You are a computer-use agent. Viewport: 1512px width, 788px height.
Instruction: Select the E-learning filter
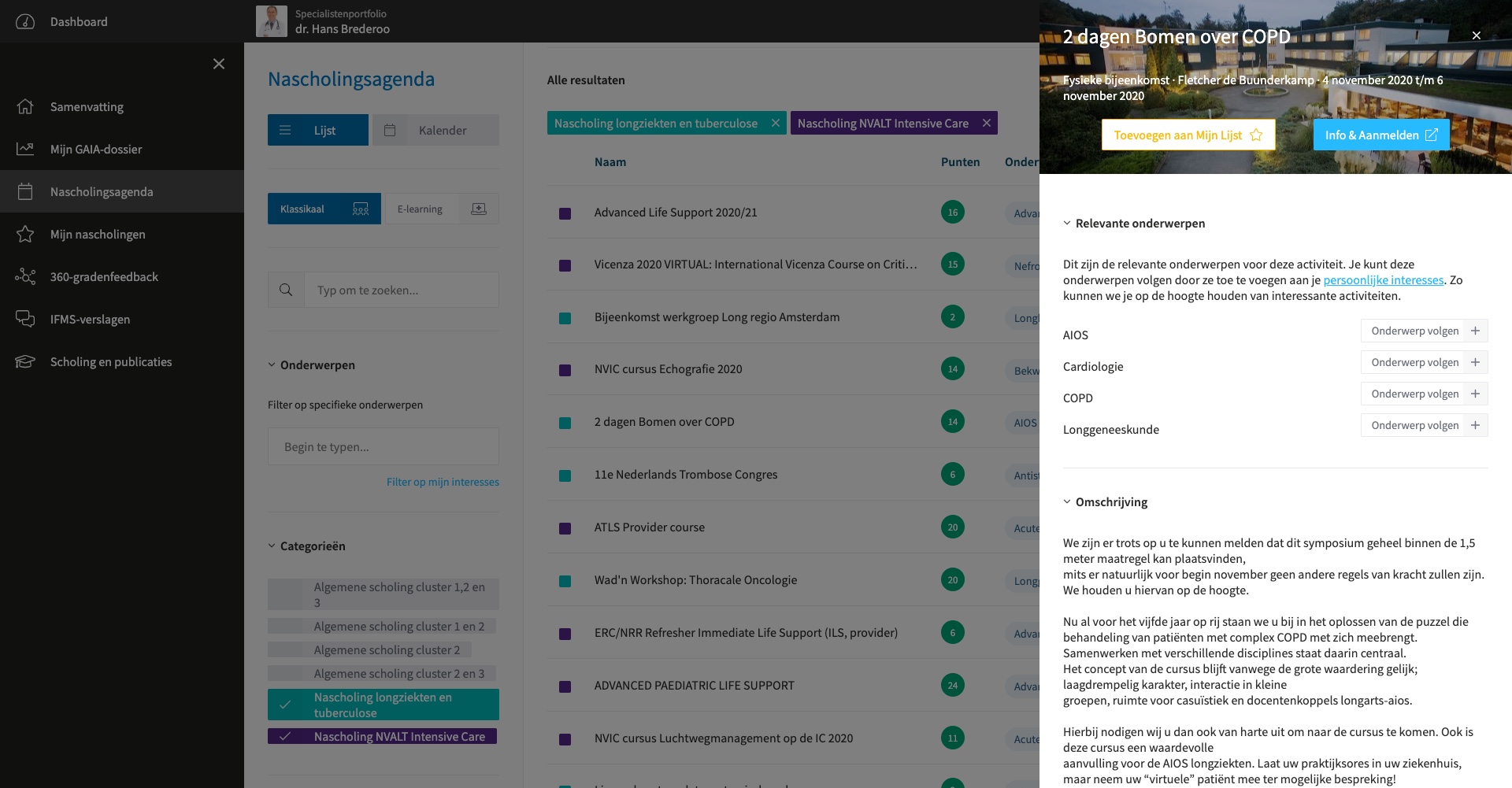[x=442, y=209]
